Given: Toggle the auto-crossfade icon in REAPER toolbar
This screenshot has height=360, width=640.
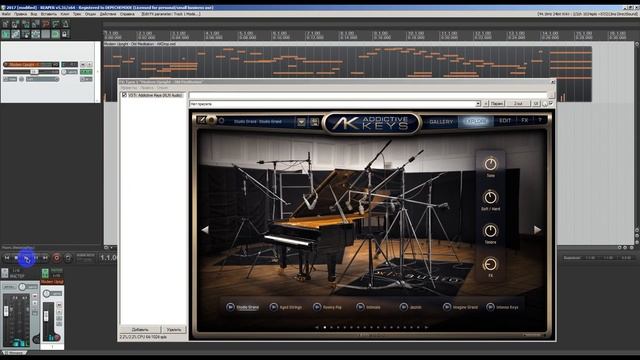Looking at the screenshot, I should click(6, 34).
